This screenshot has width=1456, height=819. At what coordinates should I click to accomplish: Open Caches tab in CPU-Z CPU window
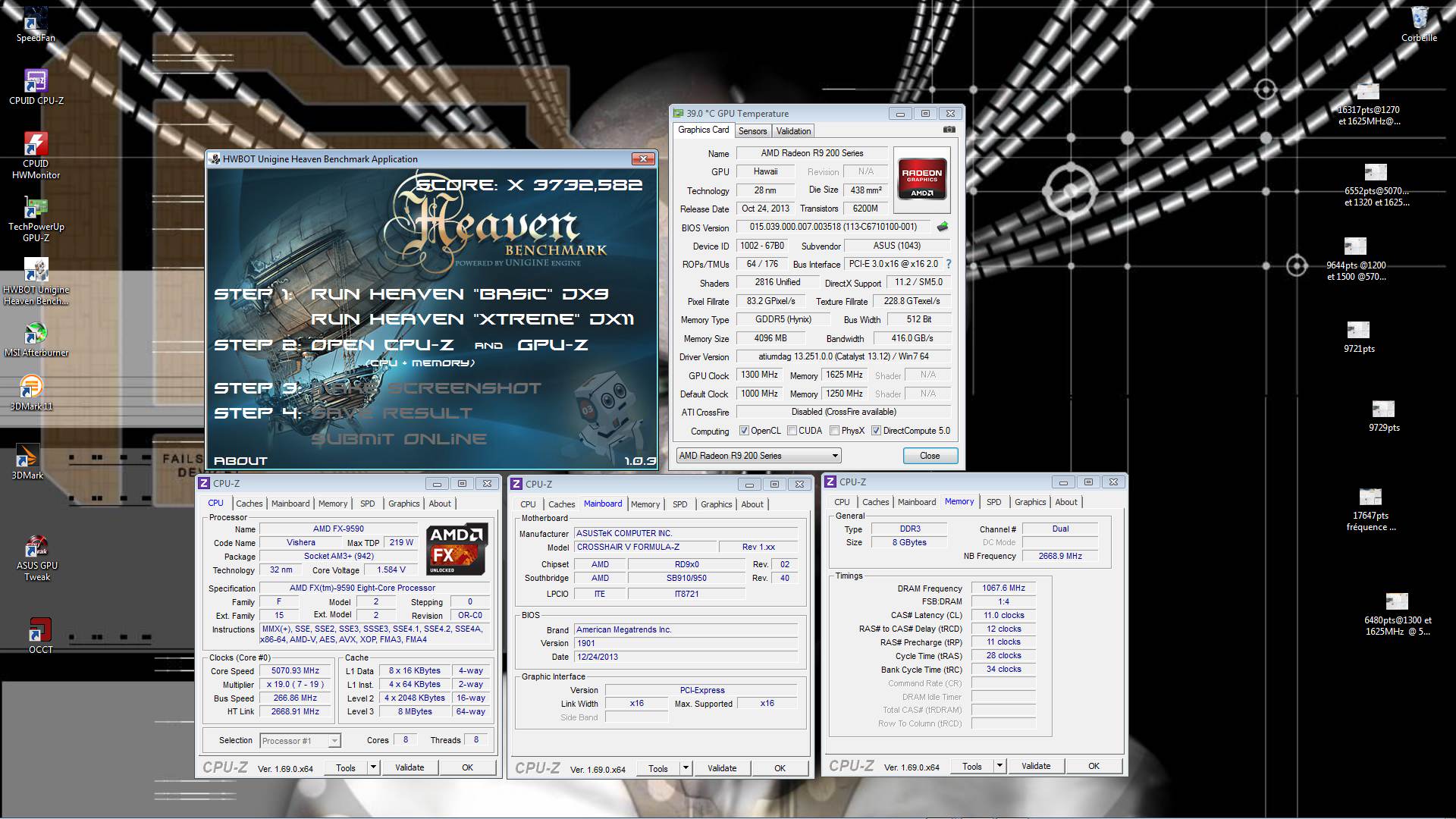(249, 504)
